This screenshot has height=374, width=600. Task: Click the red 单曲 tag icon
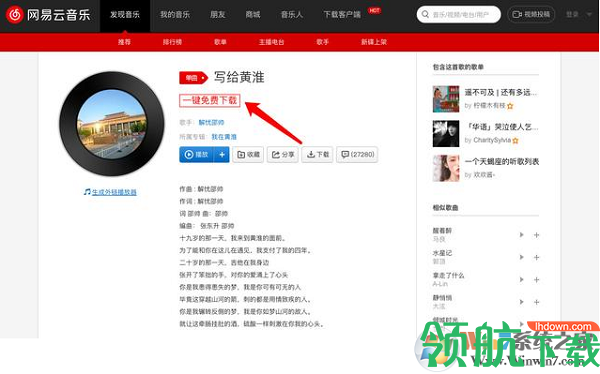193,78
